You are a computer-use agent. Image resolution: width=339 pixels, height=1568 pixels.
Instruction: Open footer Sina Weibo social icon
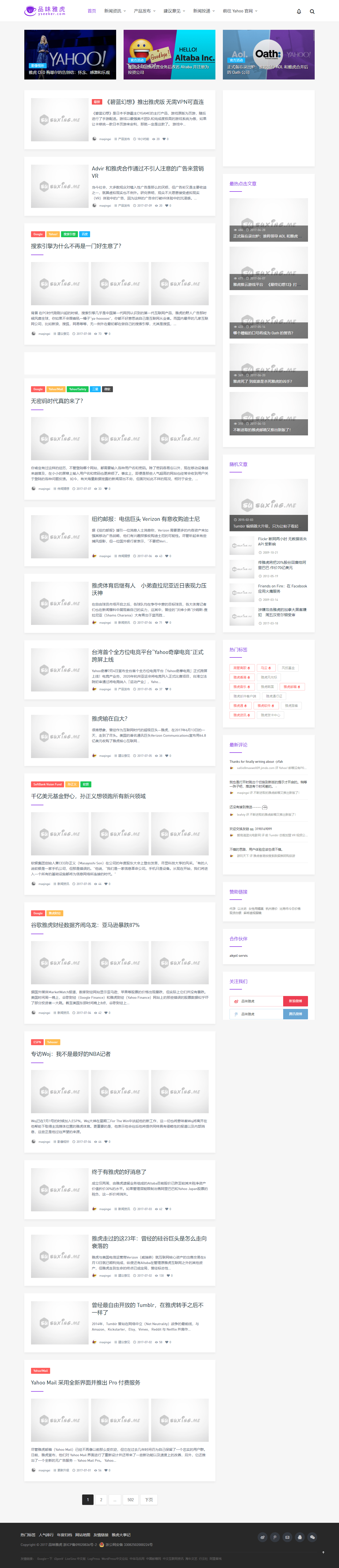tap(262, 1537)
